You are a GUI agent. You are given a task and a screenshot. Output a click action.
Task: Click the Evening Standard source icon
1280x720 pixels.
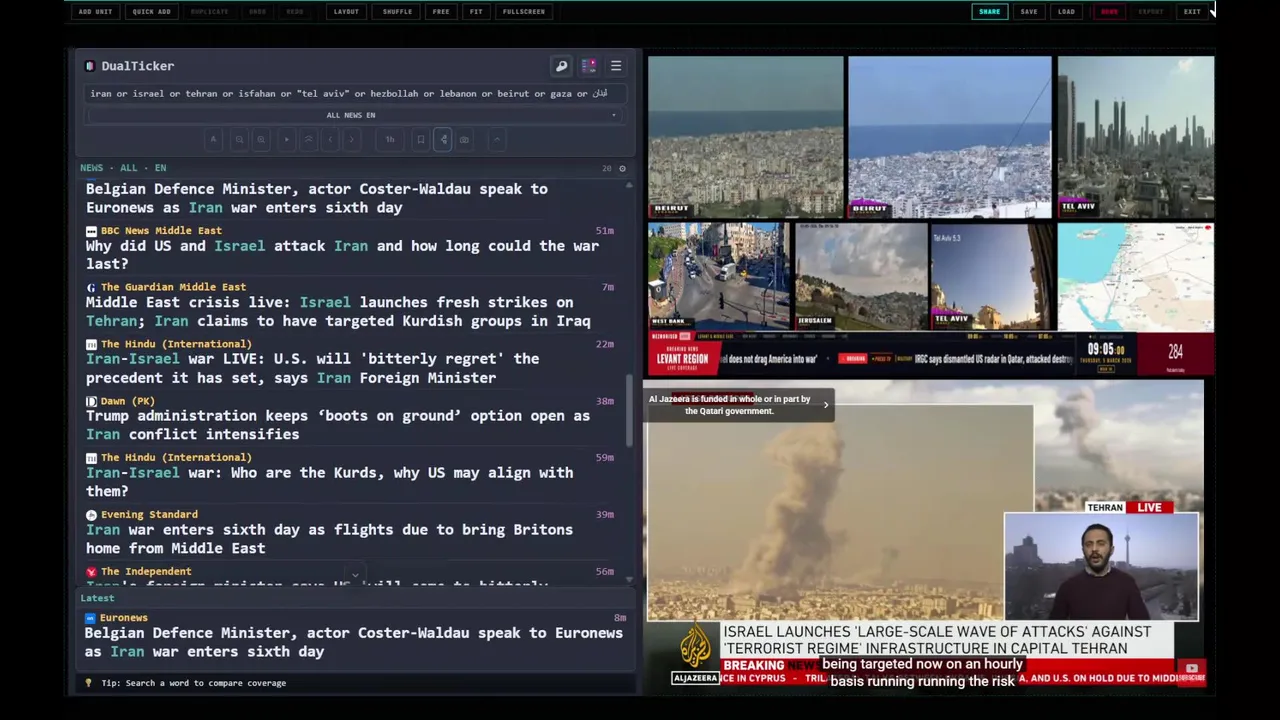click(91, 515)
